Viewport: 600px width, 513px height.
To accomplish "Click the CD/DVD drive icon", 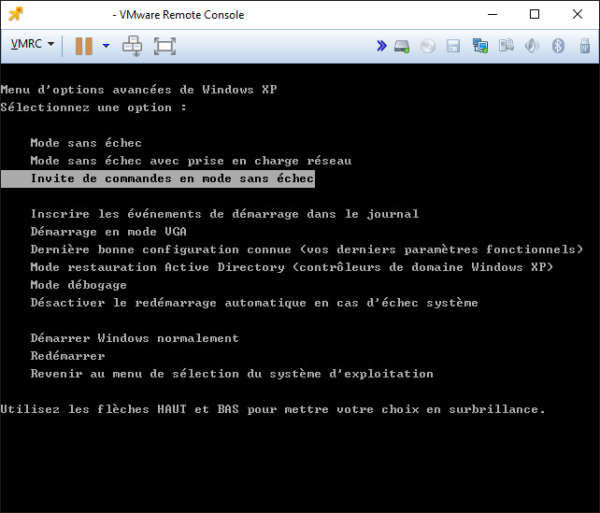I will point(428,46).
